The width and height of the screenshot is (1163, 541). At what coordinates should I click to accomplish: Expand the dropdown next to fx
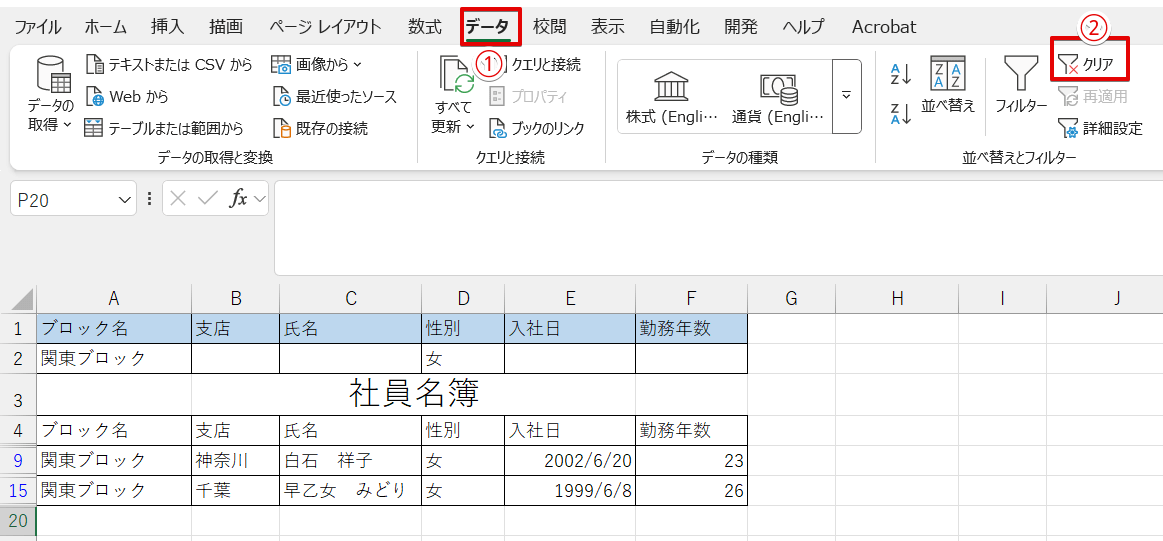pos(260,199)
